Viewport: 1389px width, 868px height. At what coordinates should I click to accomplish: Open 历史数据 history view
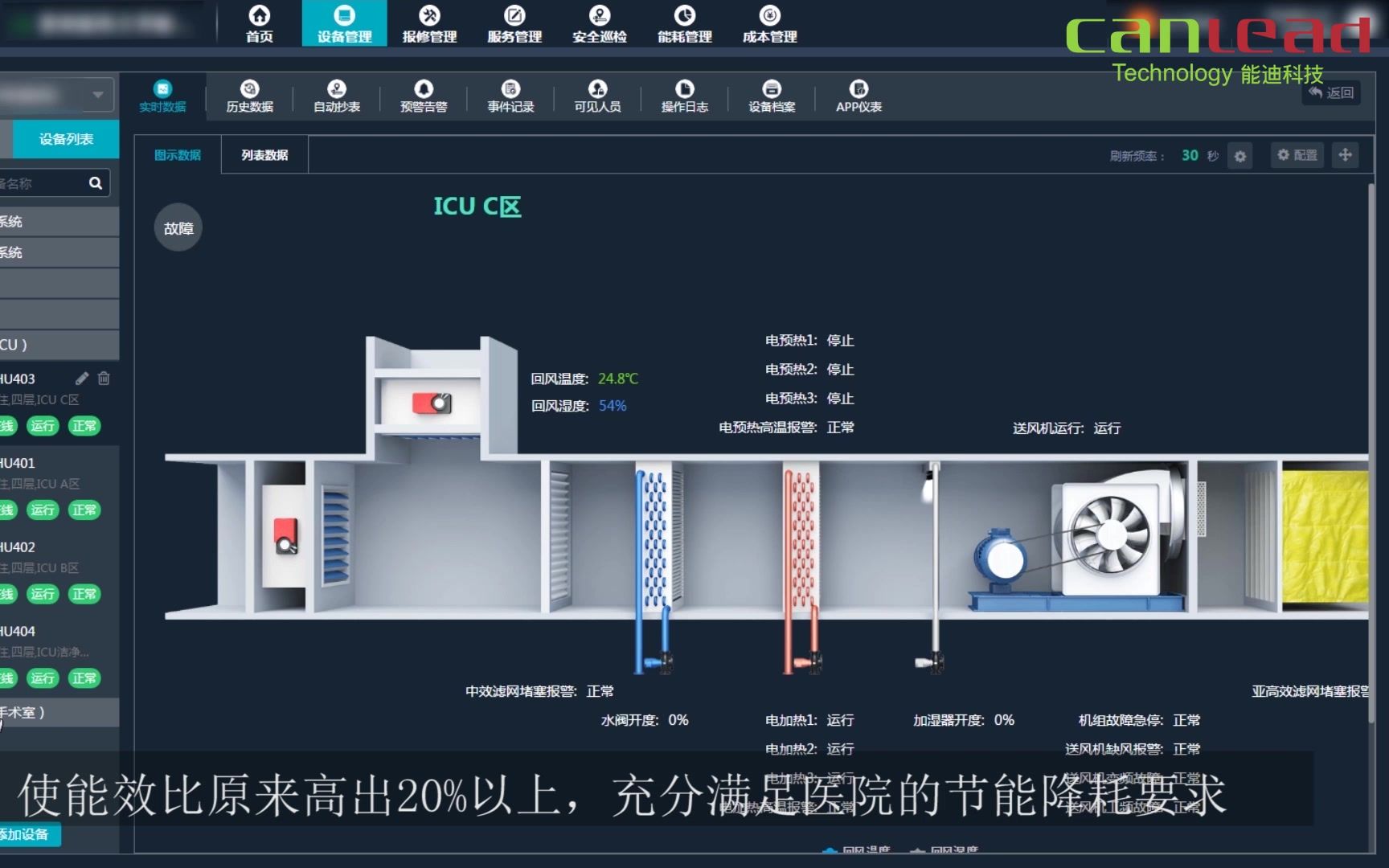pos(250,96)
